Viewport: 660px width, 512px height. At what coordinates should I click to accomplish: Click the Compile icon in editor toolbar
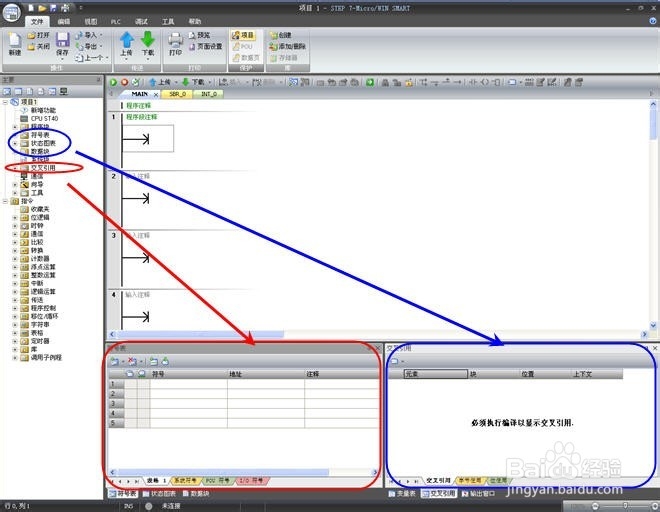point(135,83)
